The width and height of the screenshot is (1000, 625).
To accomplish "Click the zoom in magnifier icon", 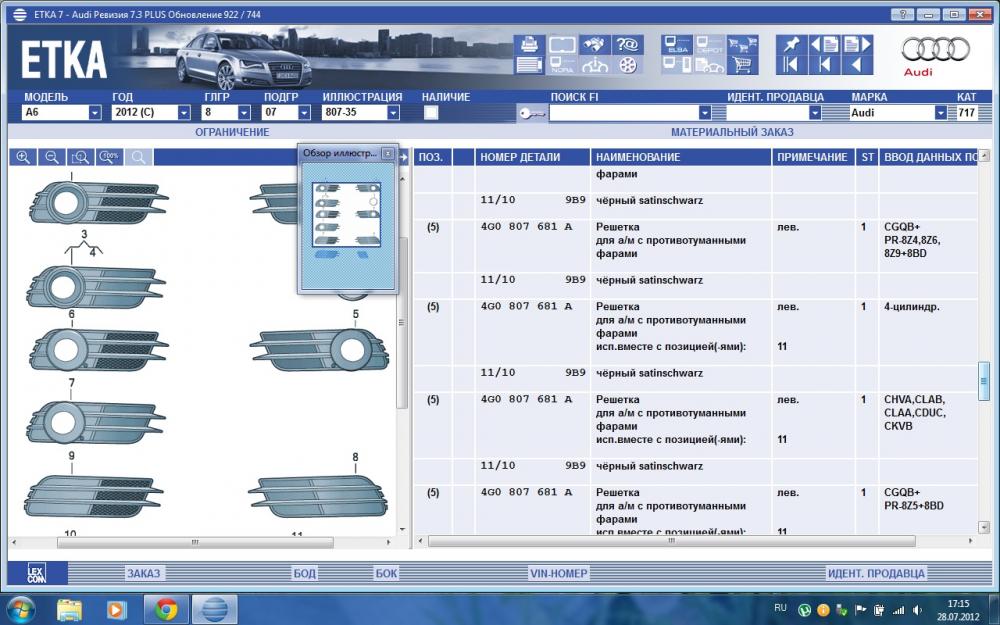I will click(23, 158).
